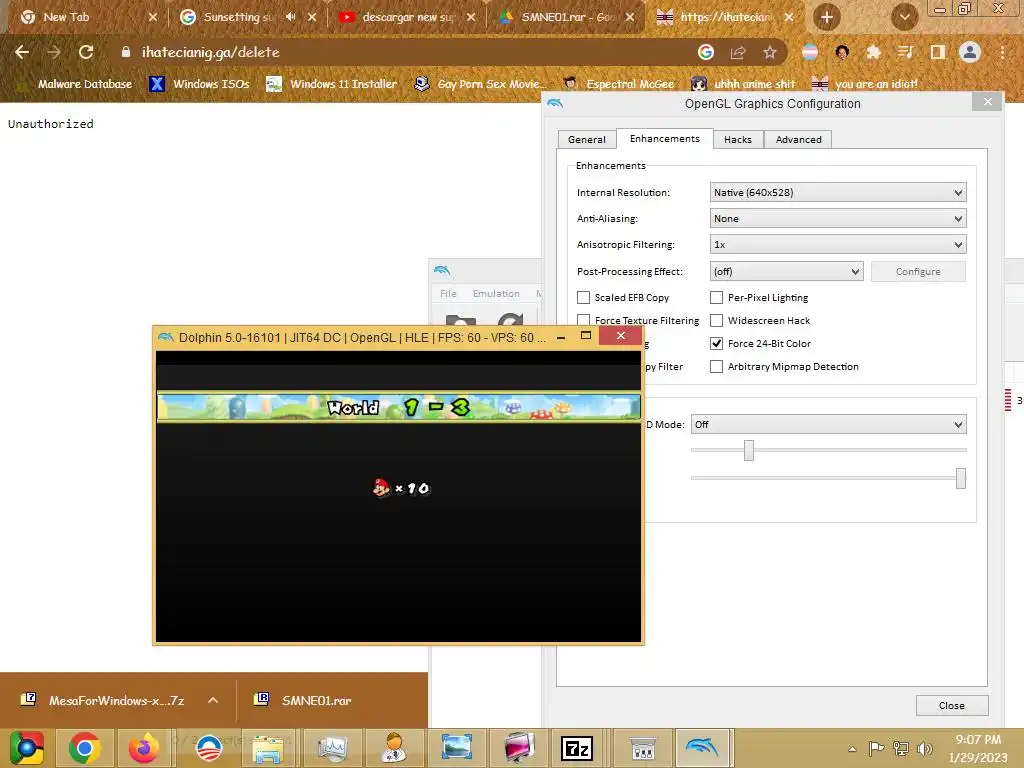Open the Anisotropic Filtering dropdown

pyautogui.click(x=838, y=245)
